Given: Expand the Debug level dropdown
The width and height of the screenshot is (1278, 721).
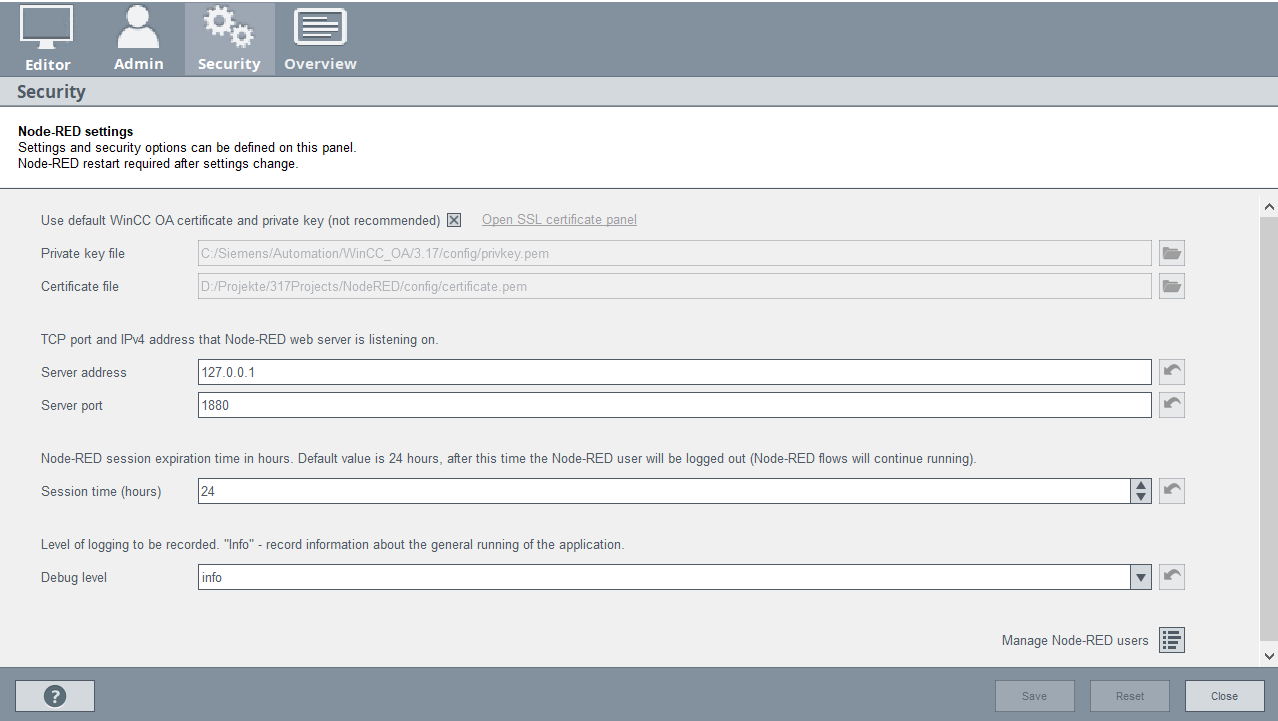Looking at the screenshot, I should (1140, 577).
